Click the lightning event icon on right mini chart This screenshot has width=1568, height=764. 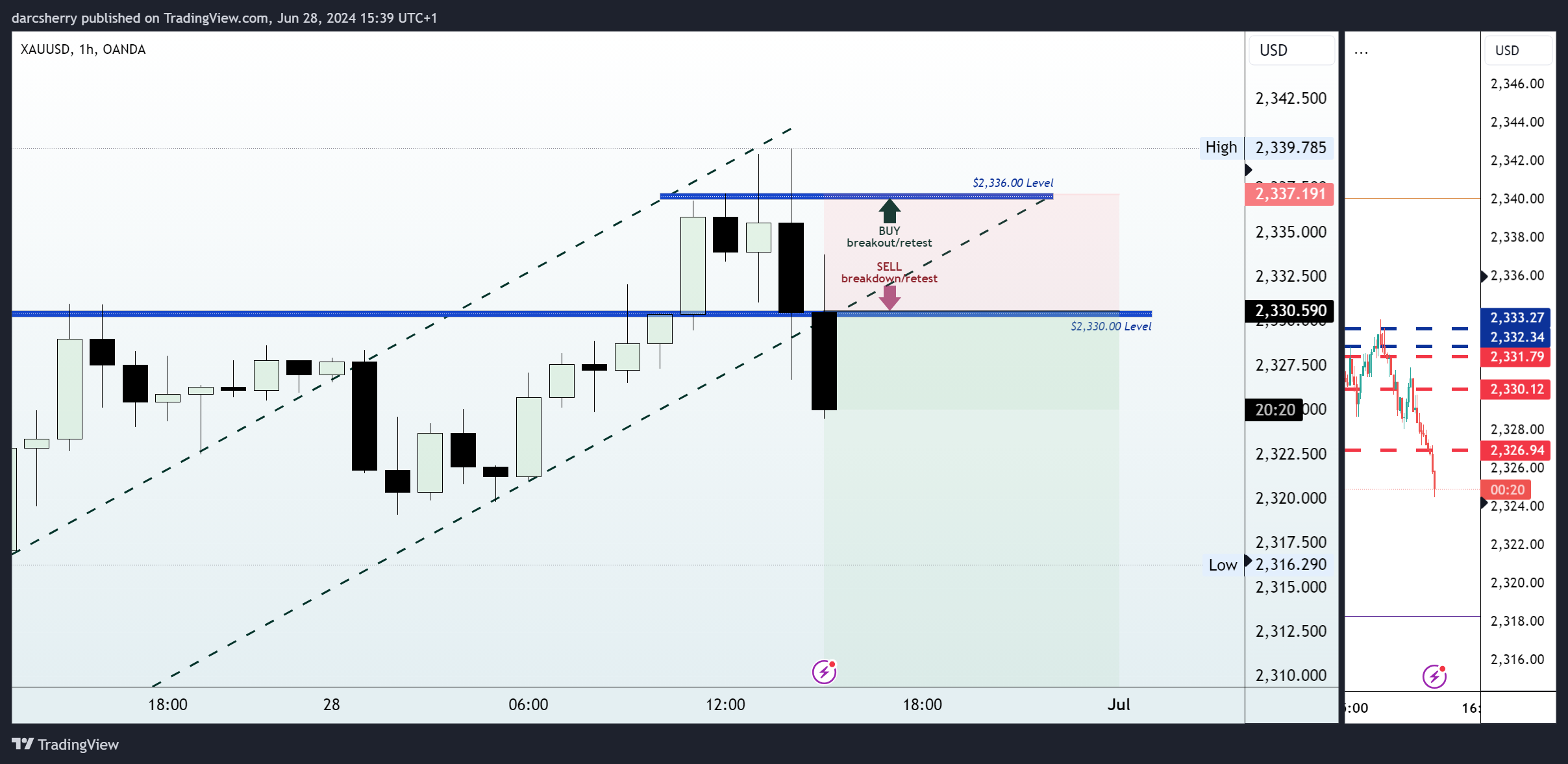point(1434,676)
